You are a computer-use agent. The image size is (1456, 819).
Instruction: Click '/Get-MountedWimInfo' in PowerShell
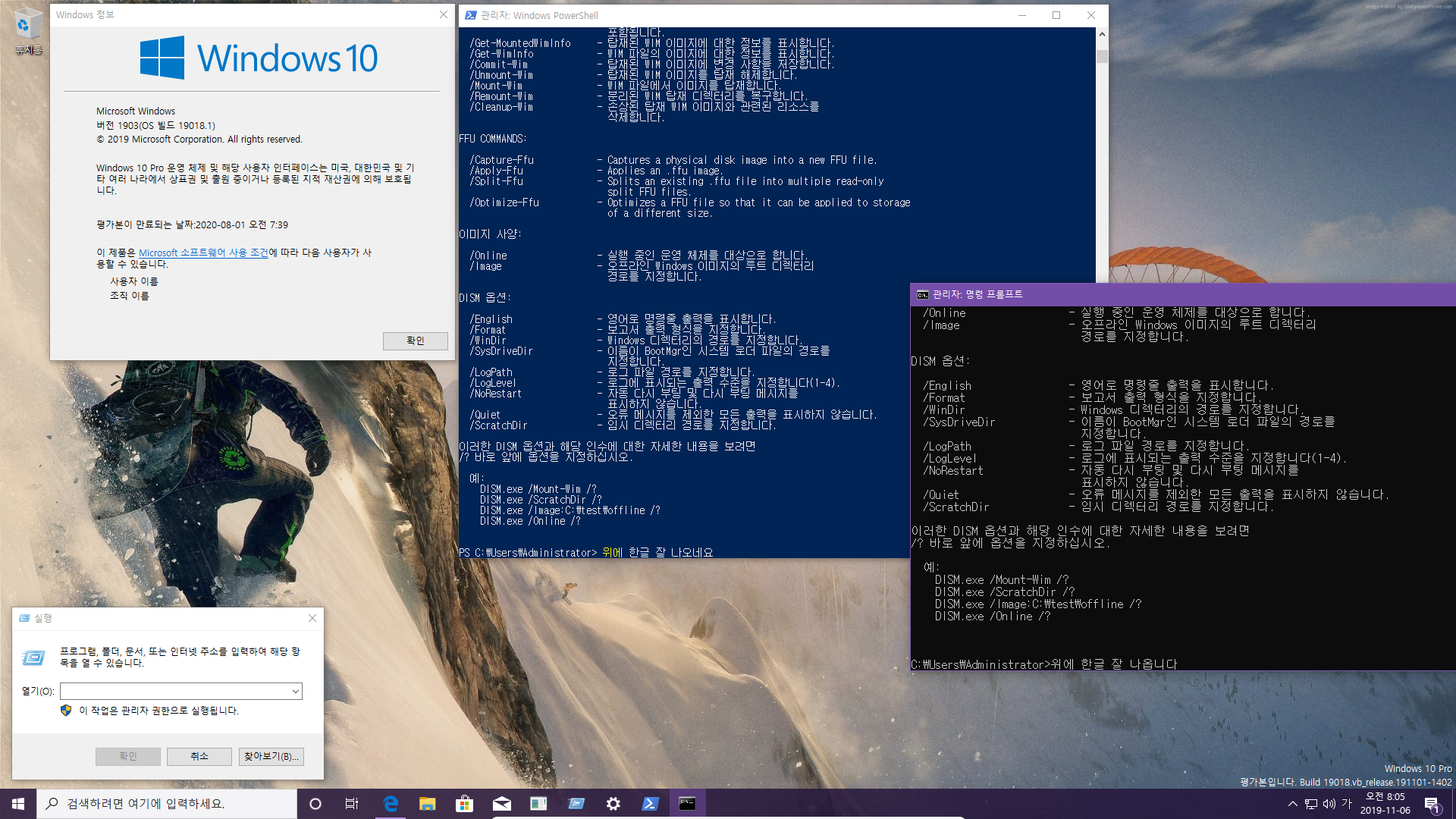(x=520, y=43)
